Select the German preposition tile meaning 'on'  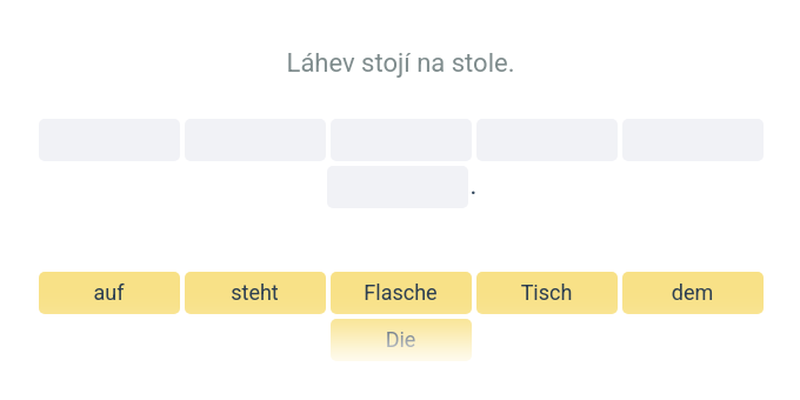(109, 293)
